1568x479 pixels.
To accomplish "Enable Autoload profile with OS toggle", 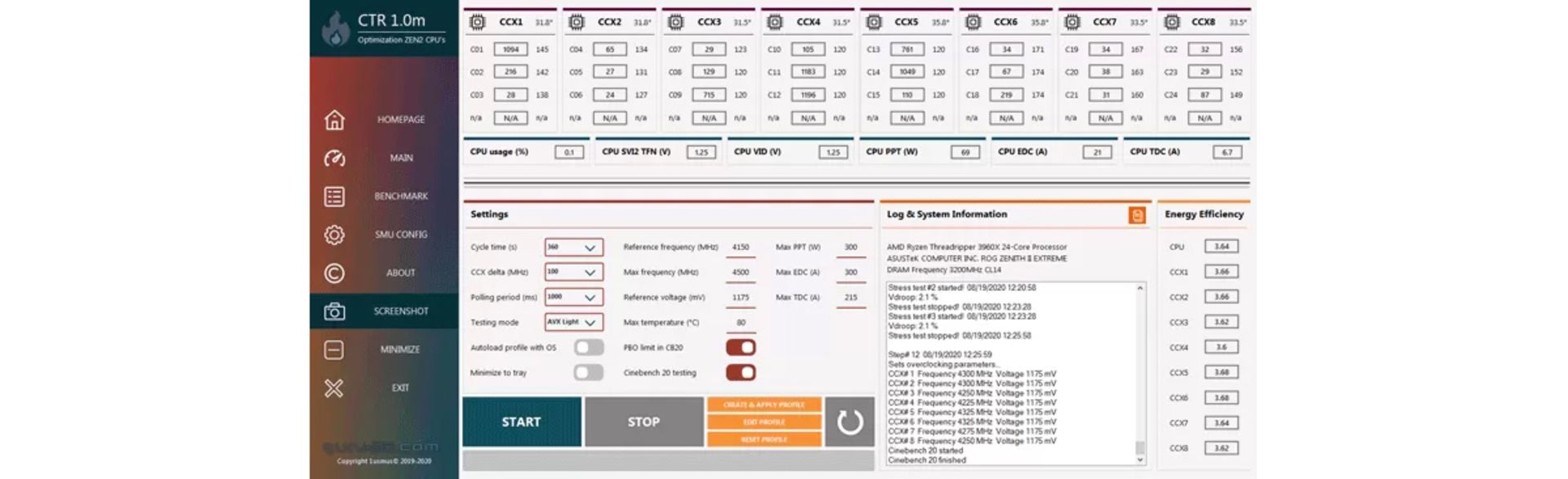I will coord(588,347).
